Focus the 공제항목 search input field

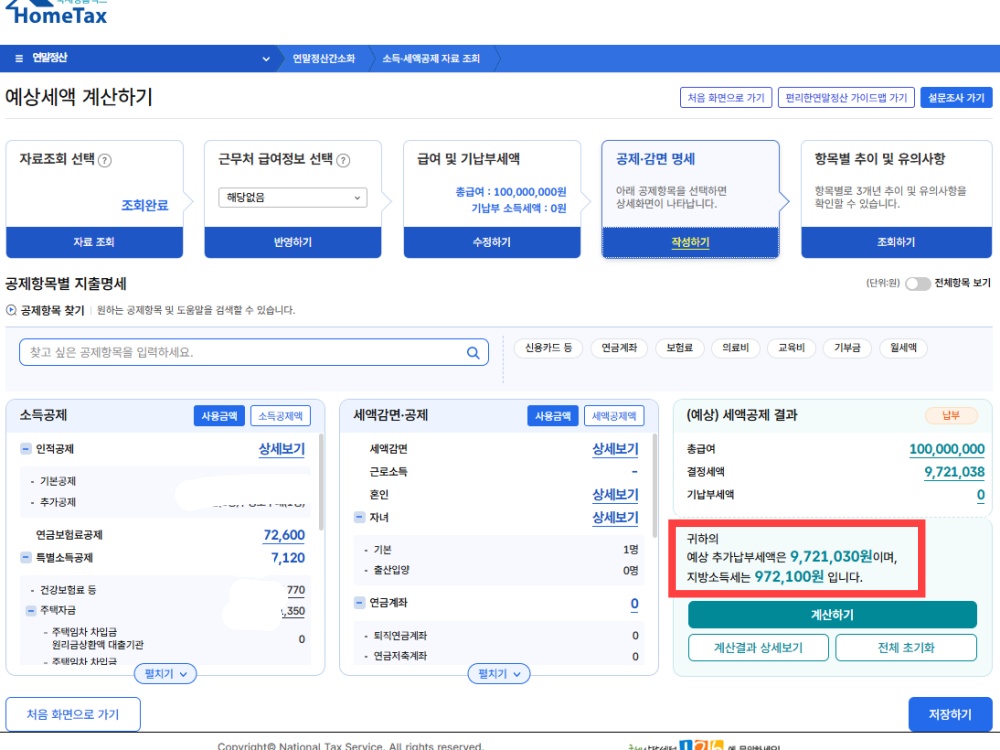click(254, 353)
